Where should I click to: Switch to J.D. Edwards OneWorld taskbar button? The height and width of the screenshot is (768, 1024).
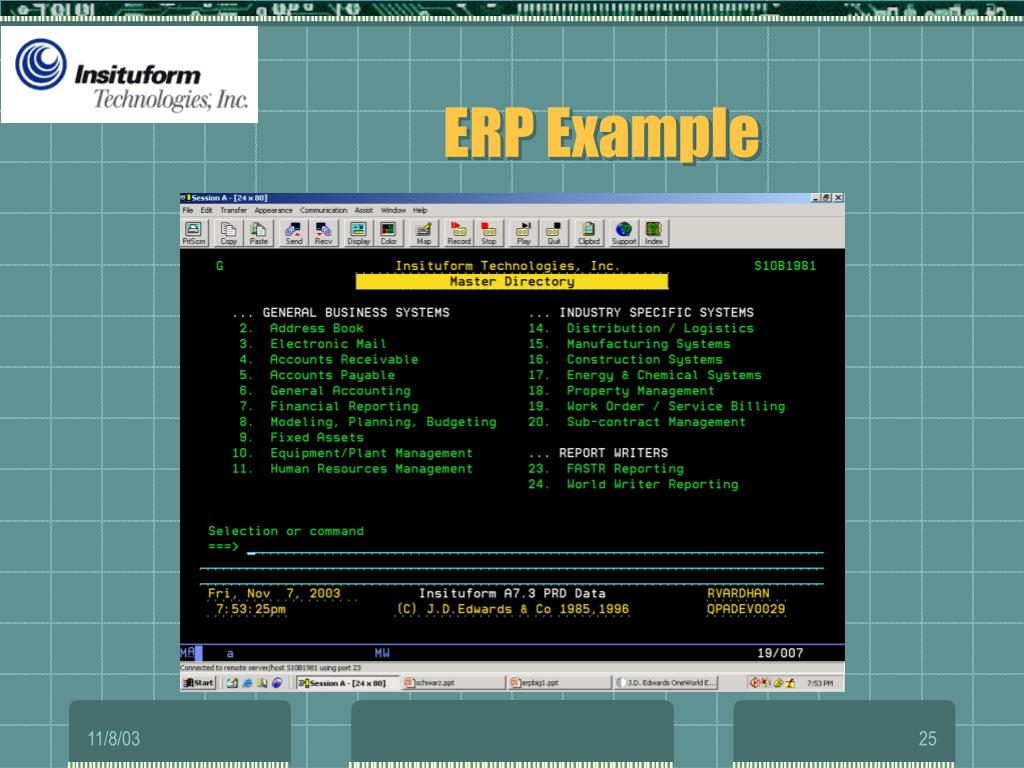pos(666,682)
